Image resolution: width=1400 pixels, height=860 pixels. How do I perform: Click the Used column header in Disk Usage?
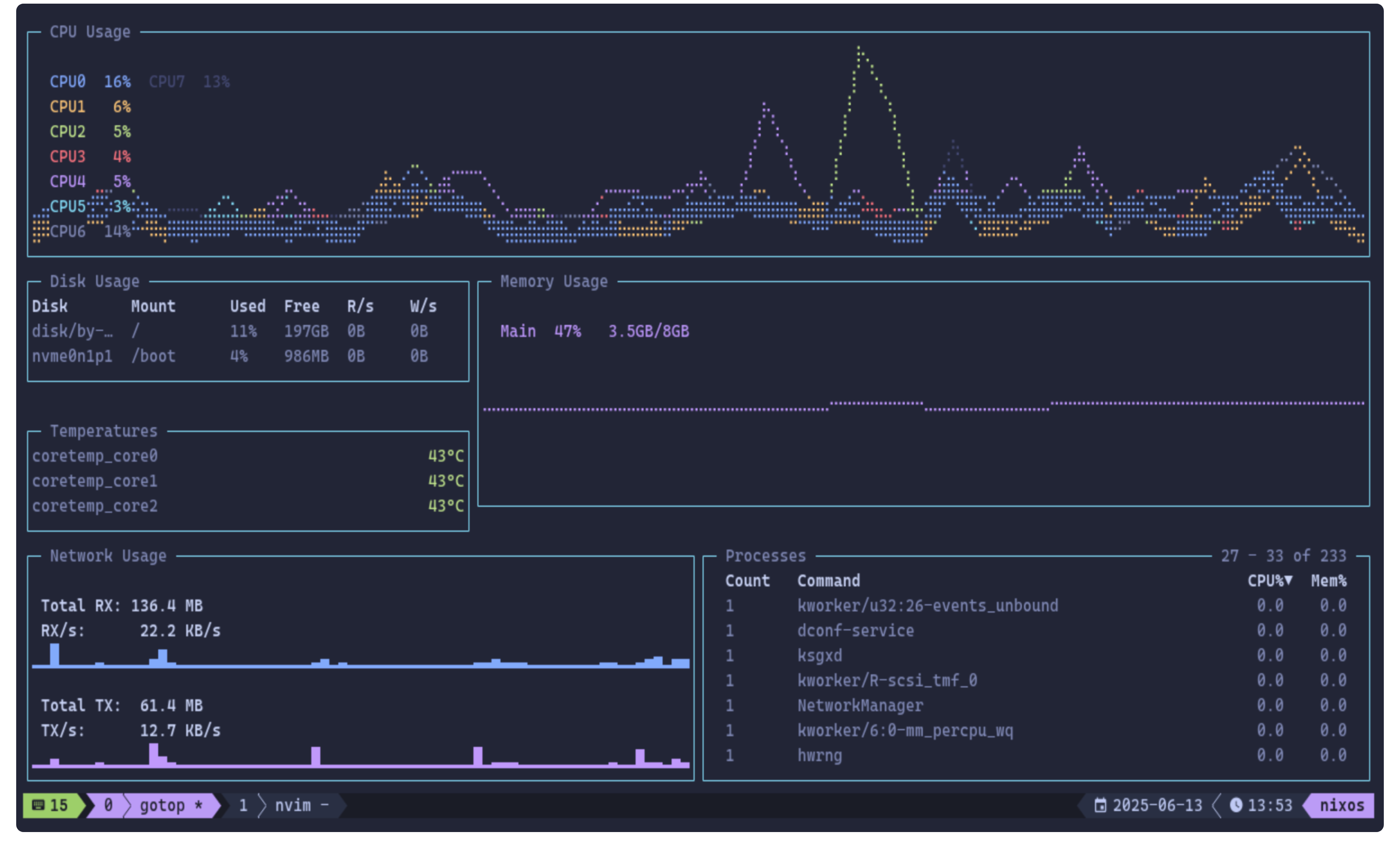coord(247,306)
